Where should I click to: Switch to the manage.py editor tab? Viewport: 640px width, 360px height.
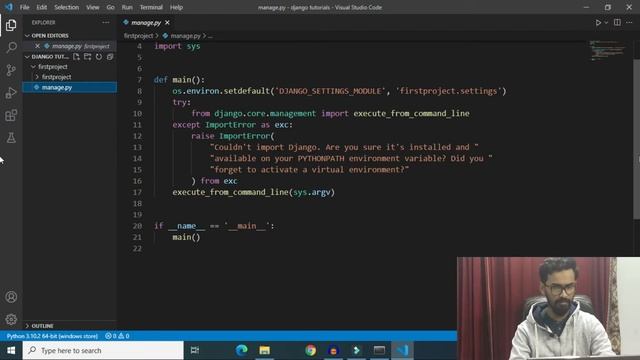(146, 22)
